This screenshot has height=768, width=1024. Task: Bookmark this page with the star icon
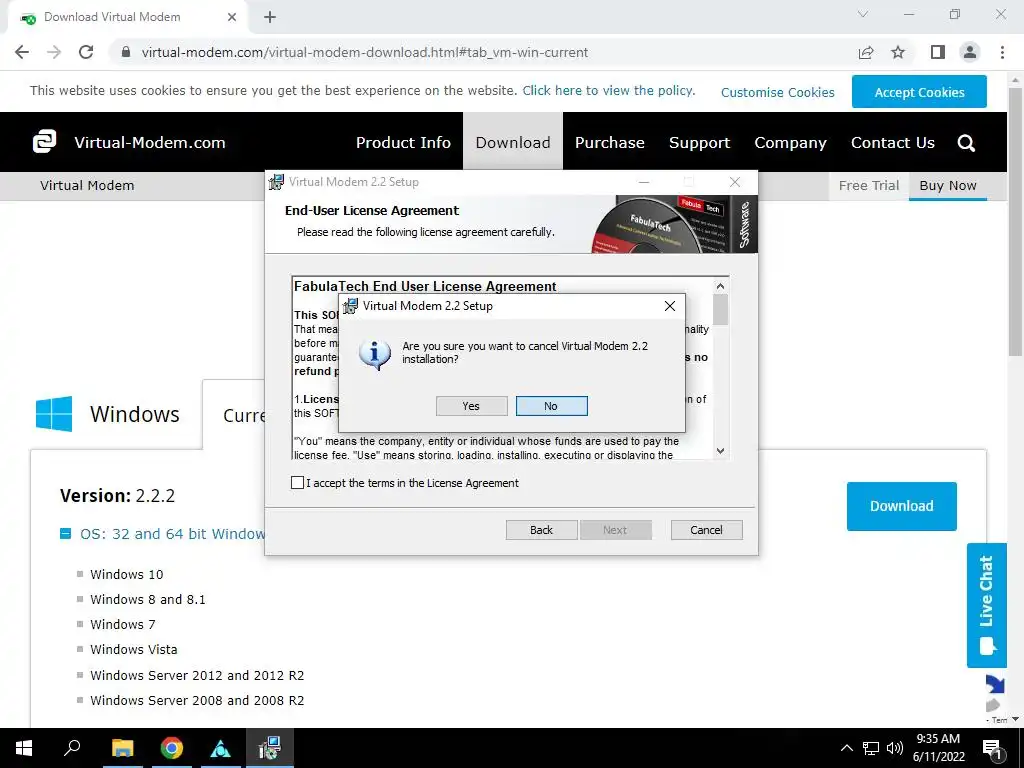[x=898, y=52]
